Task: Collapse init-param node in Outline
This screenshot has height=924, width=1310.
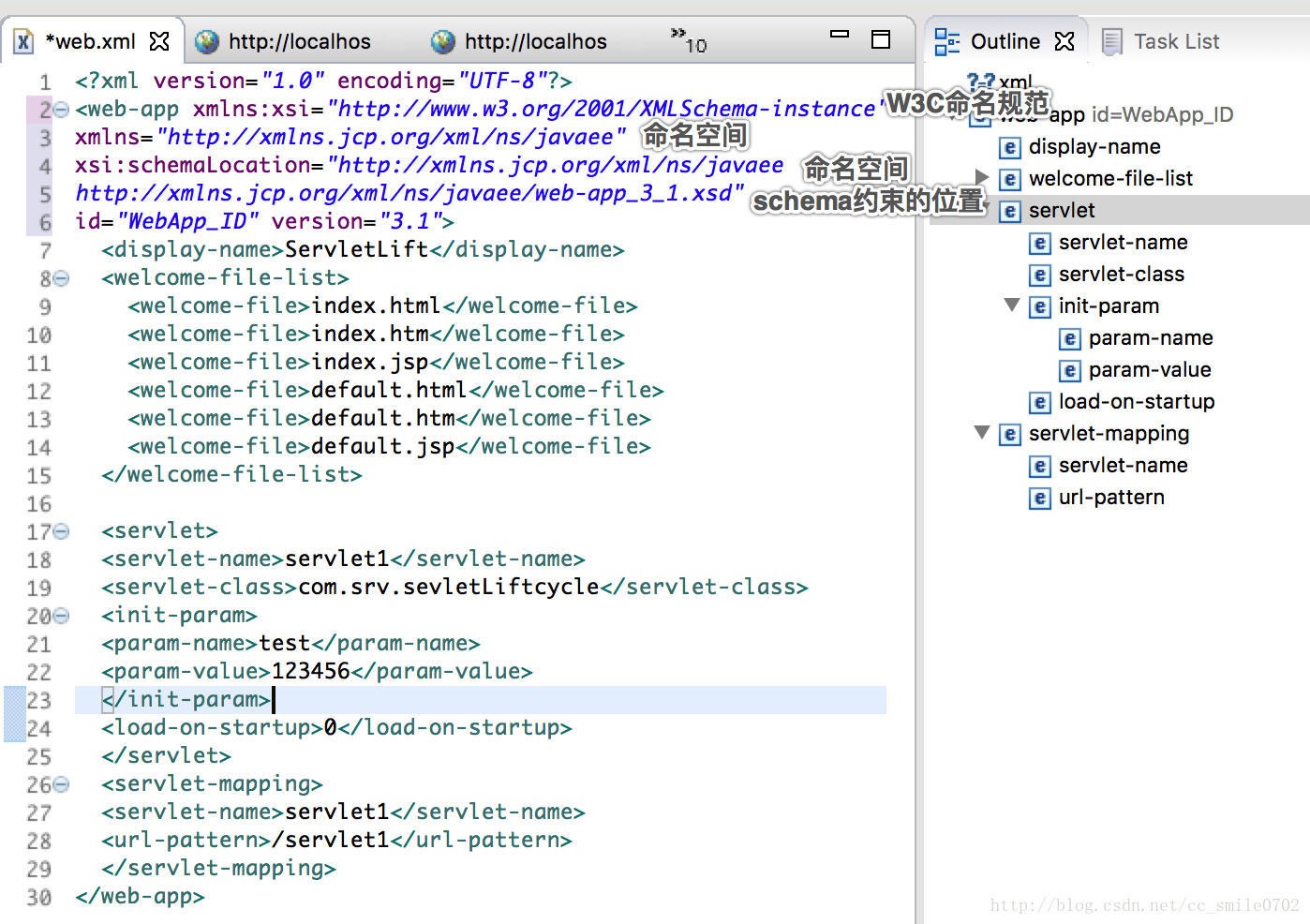Action: 1011,305
